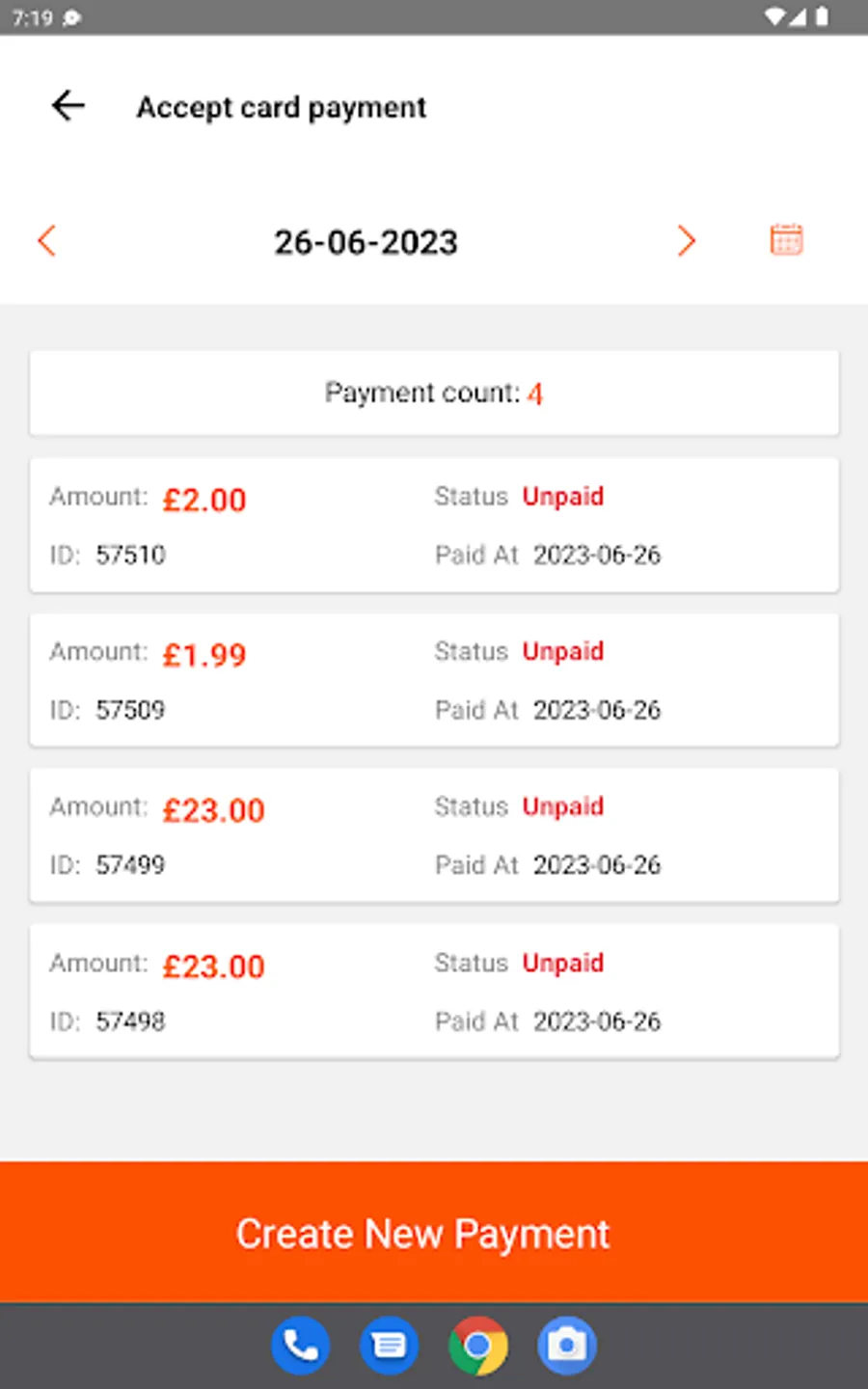Open payment with ID 57498
The image size is (868, 1389).
point(434,992)
